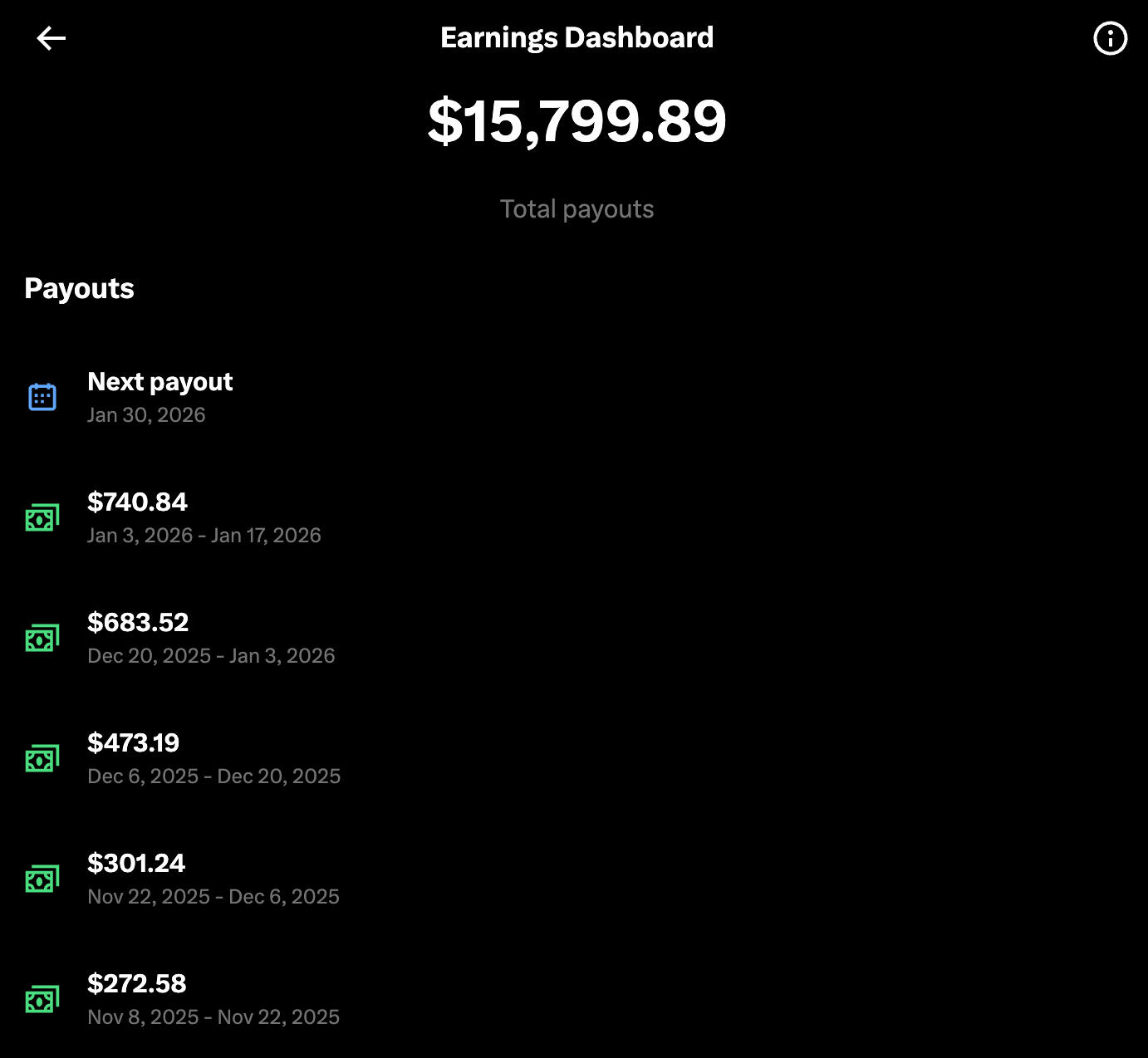
Task: Select the $272.58 payout amount
Action: coord(137,984)
